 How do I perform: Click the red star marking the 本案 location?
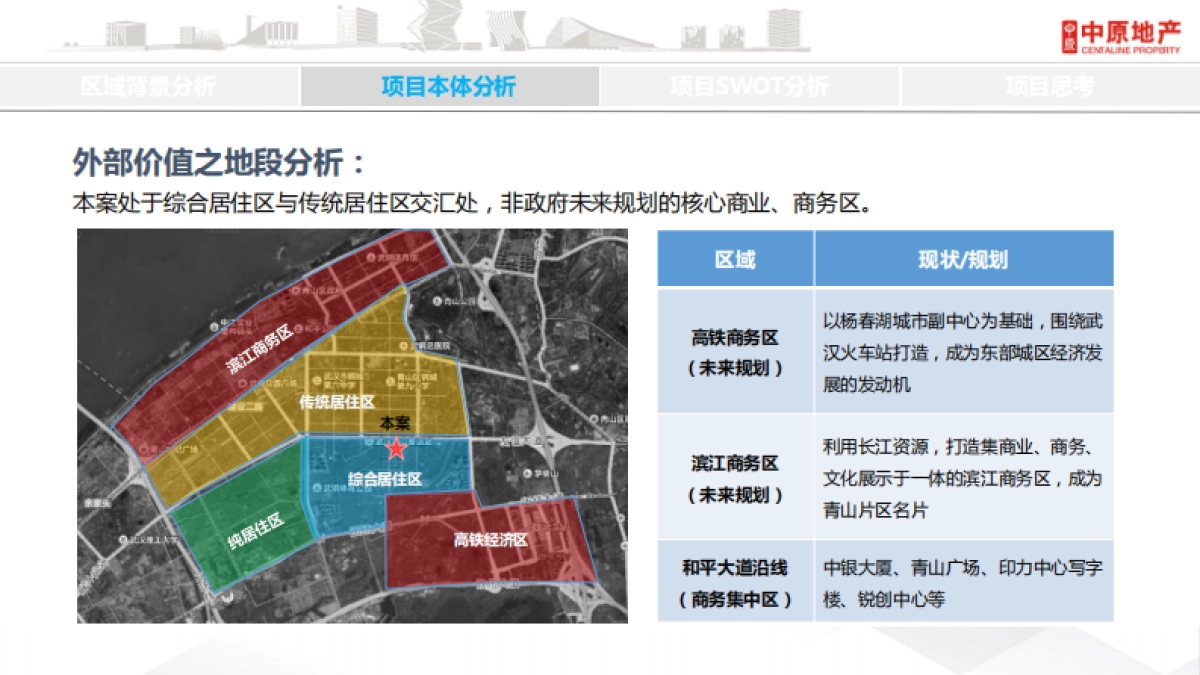pyautogui.click(x=397, y=450)
